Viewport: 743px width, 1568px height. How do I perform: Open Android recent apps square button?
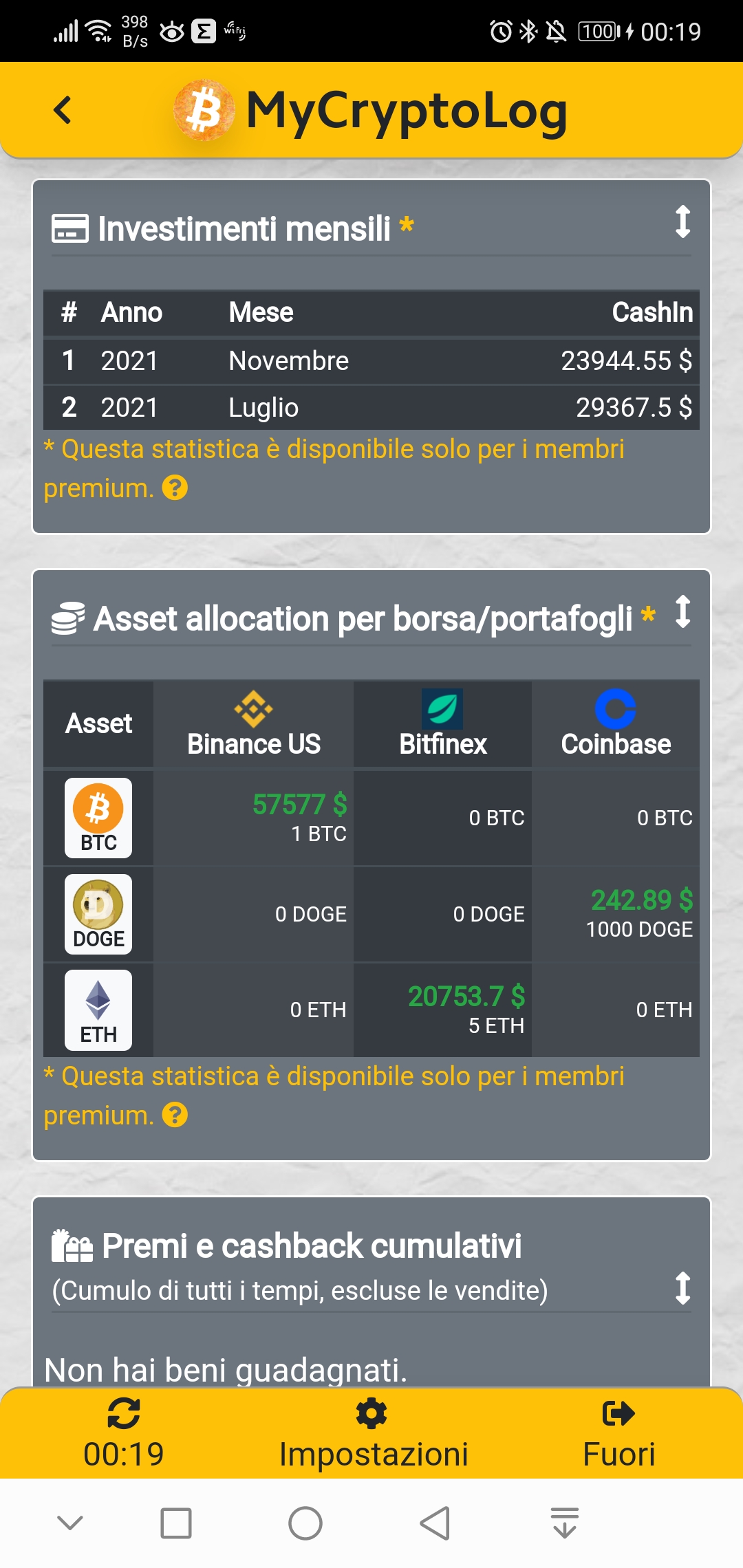(176, 1523)
